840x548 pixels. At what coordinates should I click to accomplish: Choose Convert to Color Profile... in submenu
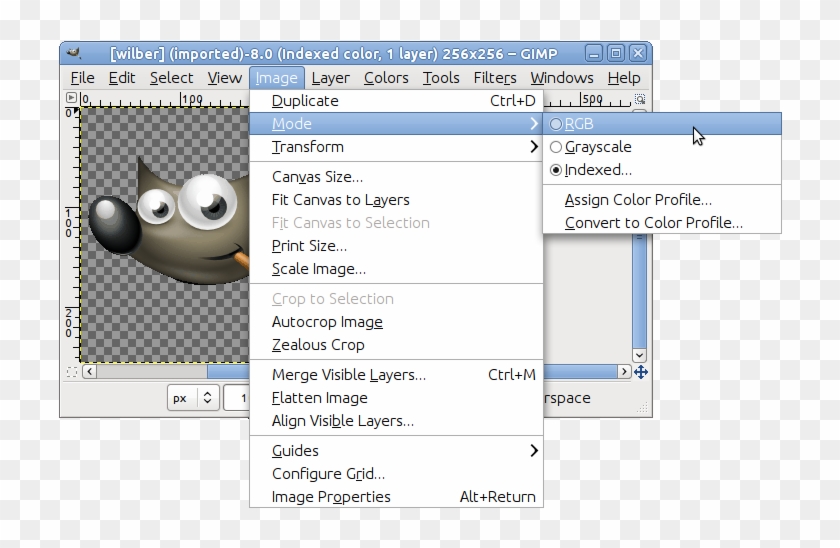tap(662, 223)
